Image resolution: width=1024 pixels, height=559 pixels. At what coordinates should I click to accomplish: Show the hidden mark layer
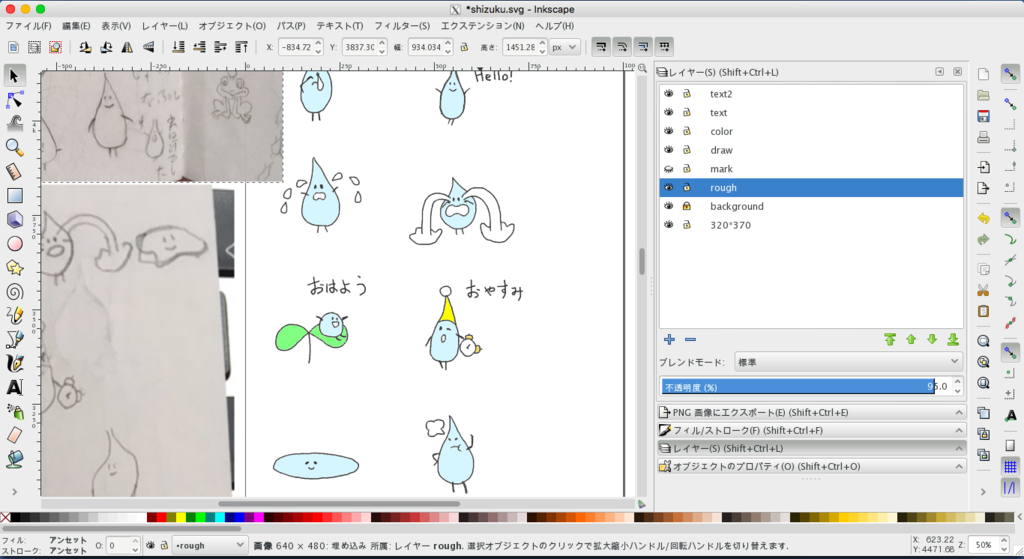(669, 168)
